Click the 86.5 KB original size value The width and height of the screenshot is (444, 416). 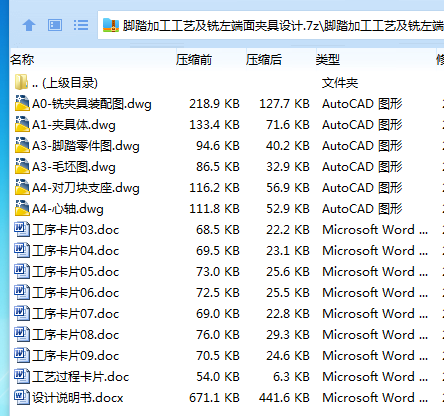coord(218,167)
